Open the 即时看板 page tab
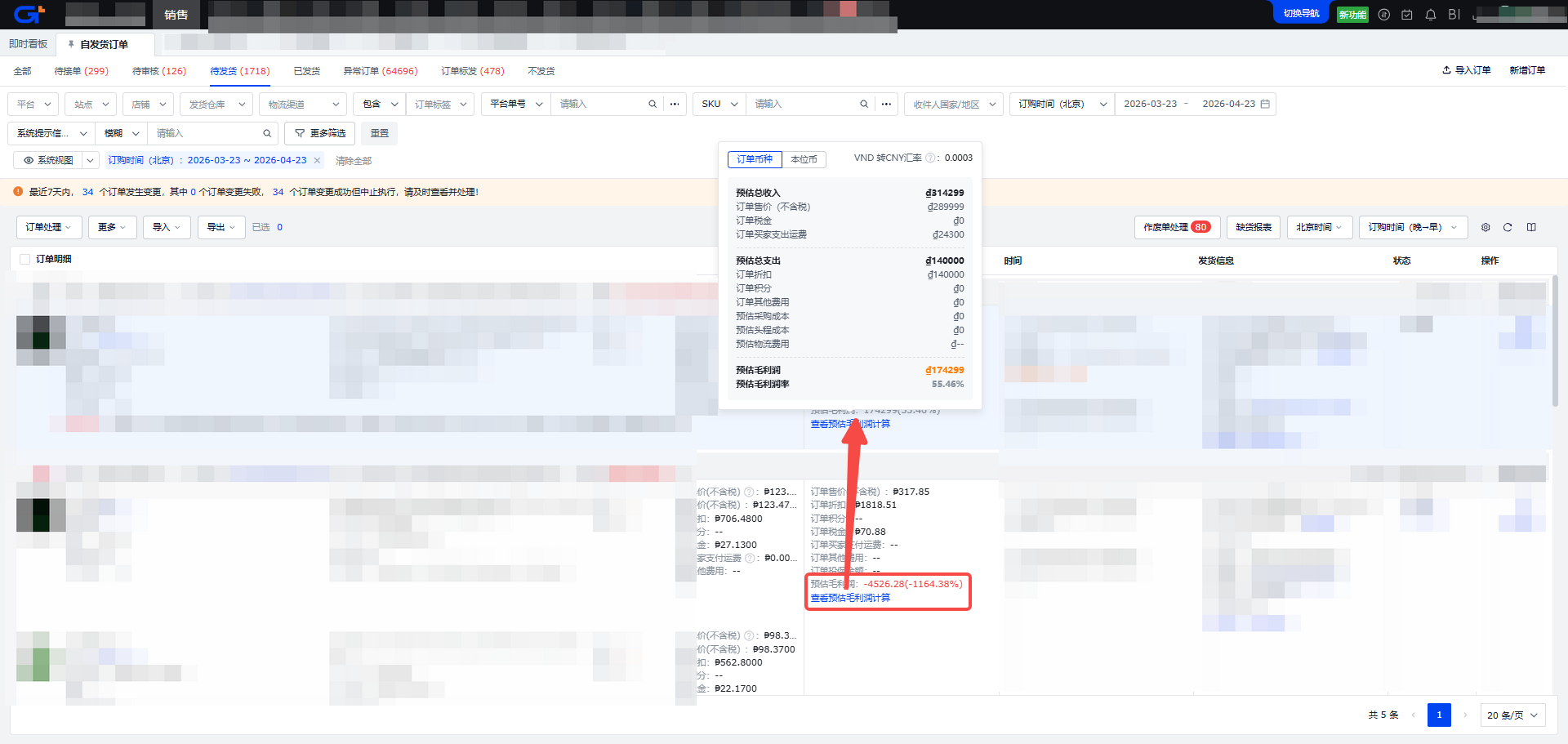 pyautogui.click(x=29, y=44)
